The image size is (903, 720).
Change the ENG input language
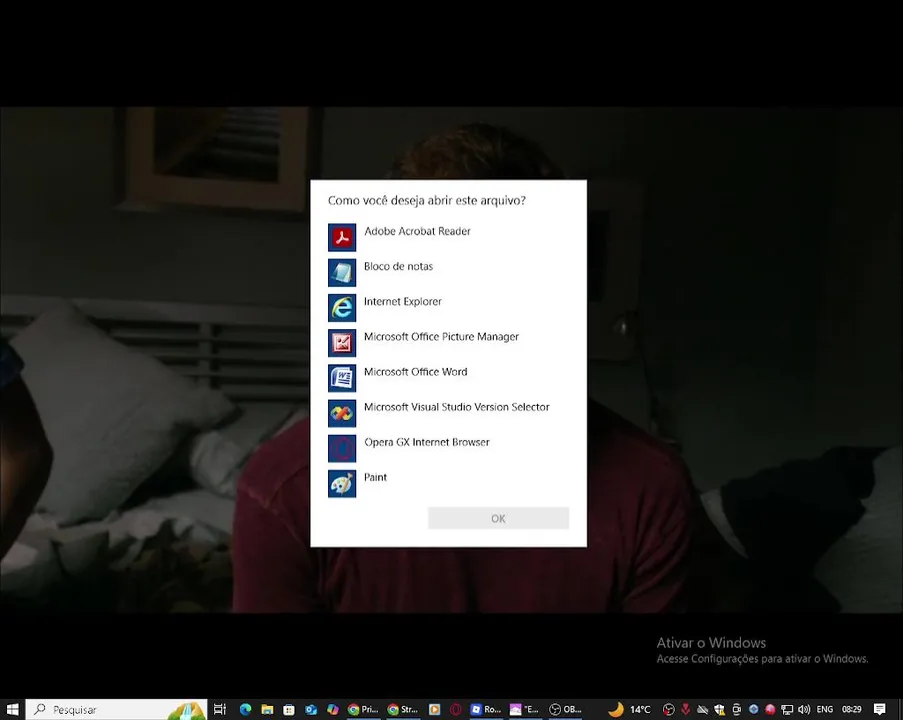tap(825, 709)
